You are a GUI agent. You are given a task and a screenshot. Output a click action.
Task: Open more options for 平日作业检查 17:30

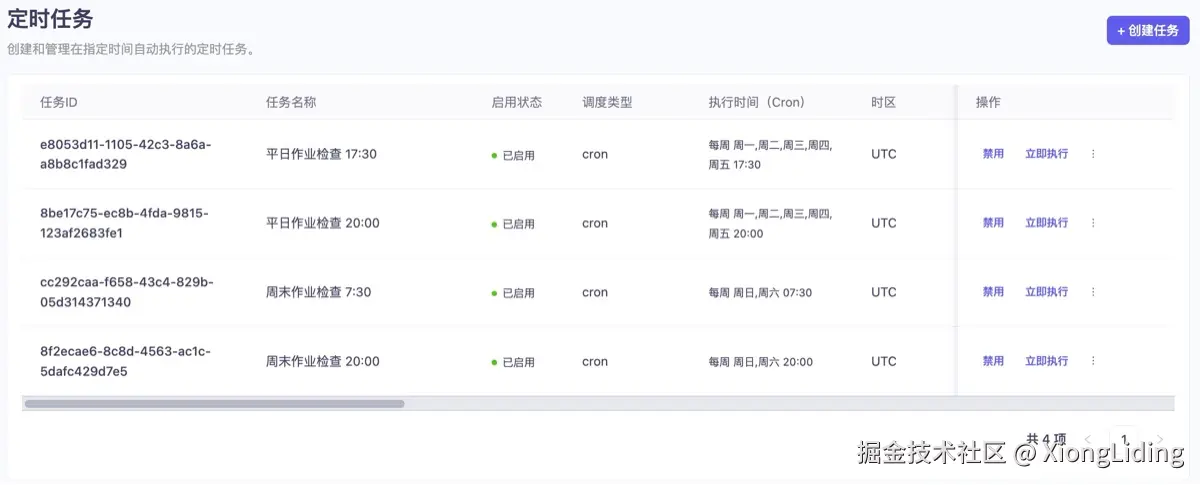tap(1093, 154)
